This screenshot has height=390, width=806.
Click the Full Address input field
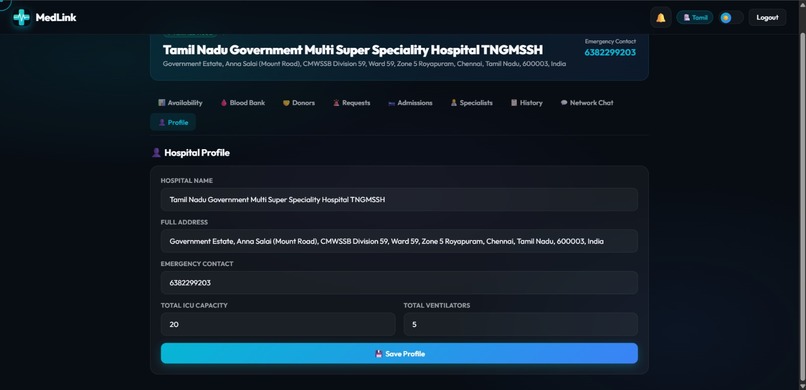[x=399, y=241]
